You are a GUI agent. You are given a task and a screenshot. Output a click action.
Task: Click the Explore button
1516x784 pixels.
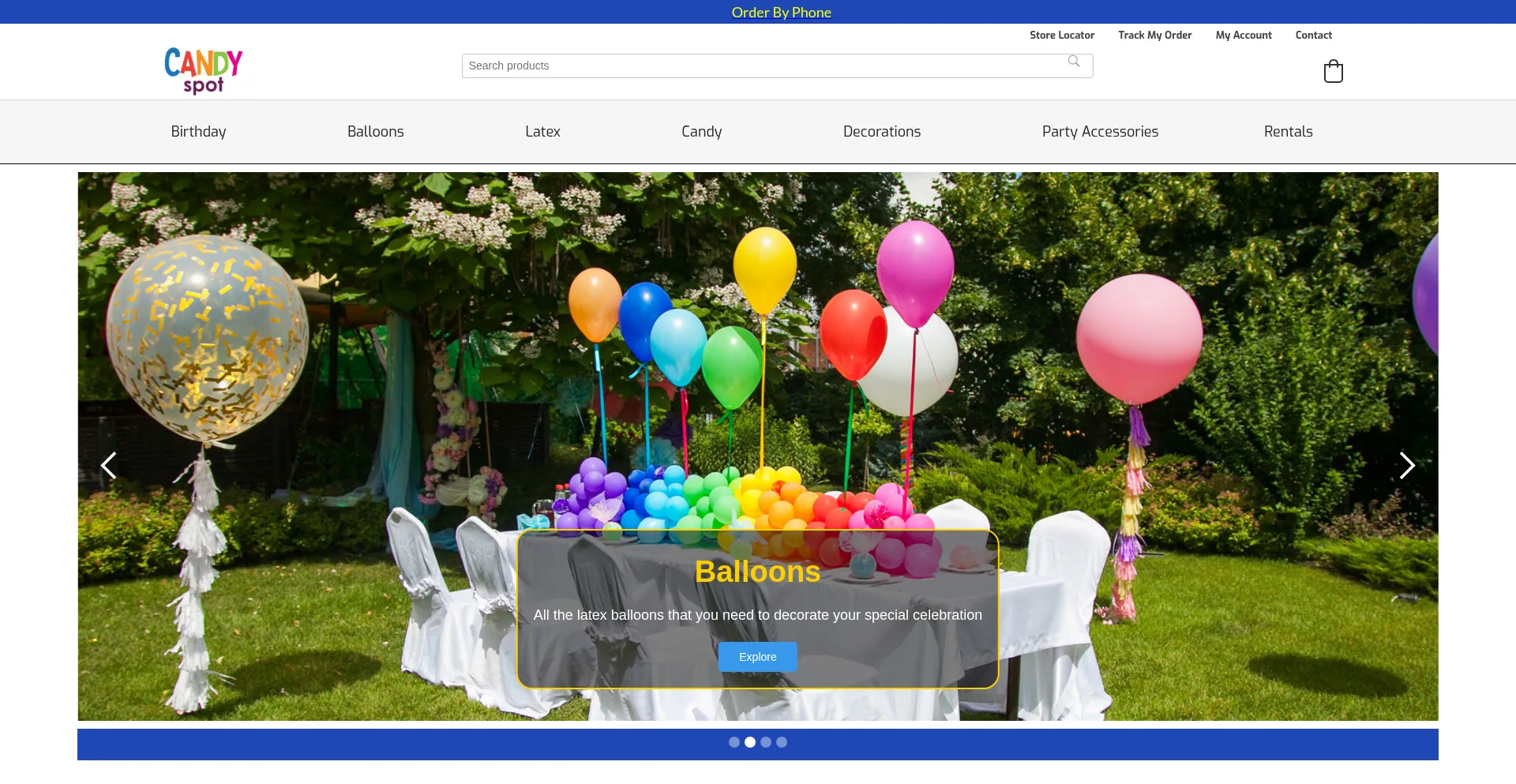pyautogui.click(x=758, y=657)
